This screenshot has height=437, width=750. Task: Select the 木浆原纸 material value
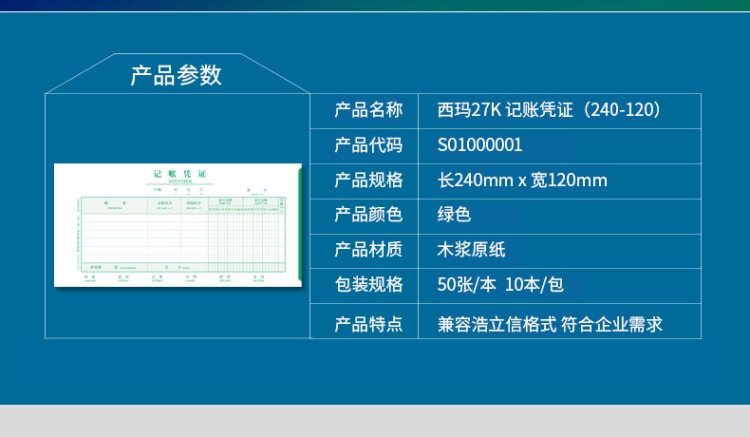point(471,250)
